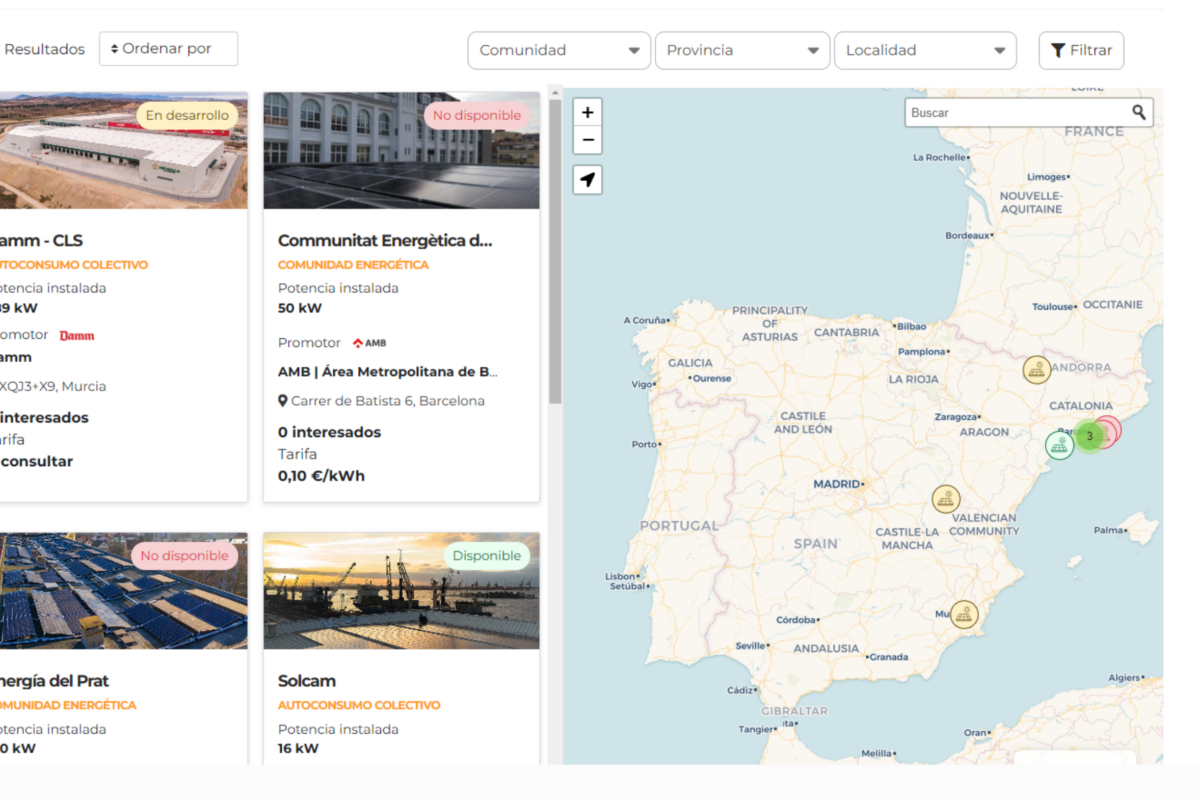Click the locate-me arrow on map
Image resolution: width=1200 pixels, height=800 pixels.
coord(588,180)
